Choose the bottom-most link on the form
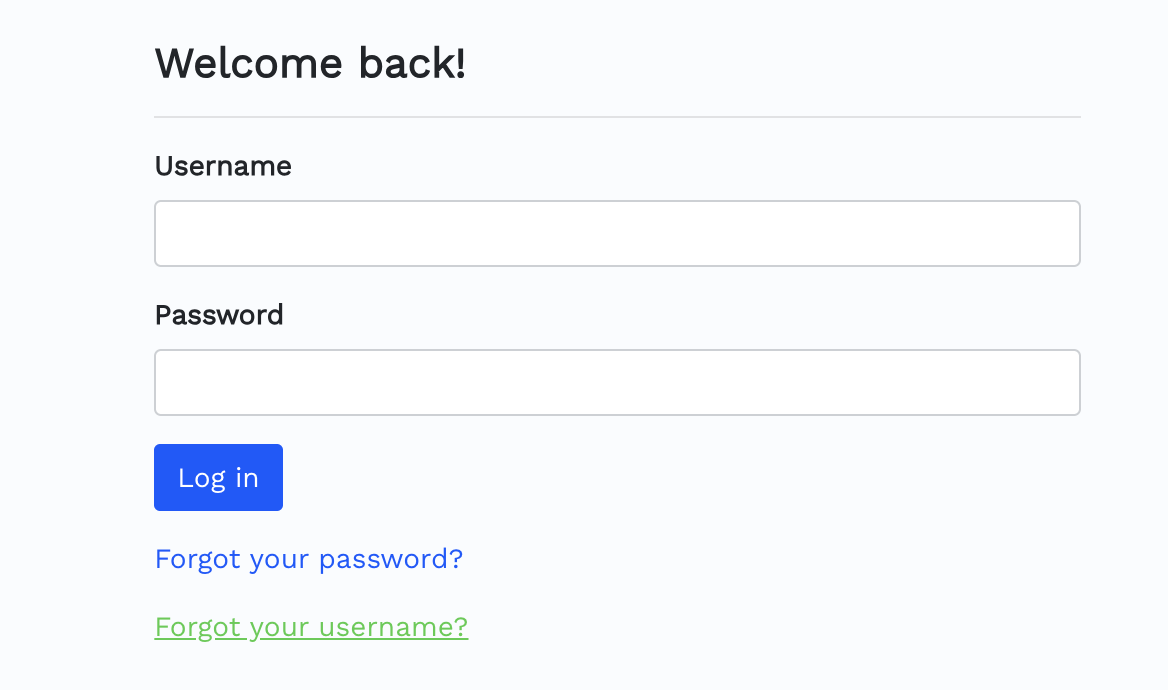This screenshot has height=690, width=1168. (311, 627)
